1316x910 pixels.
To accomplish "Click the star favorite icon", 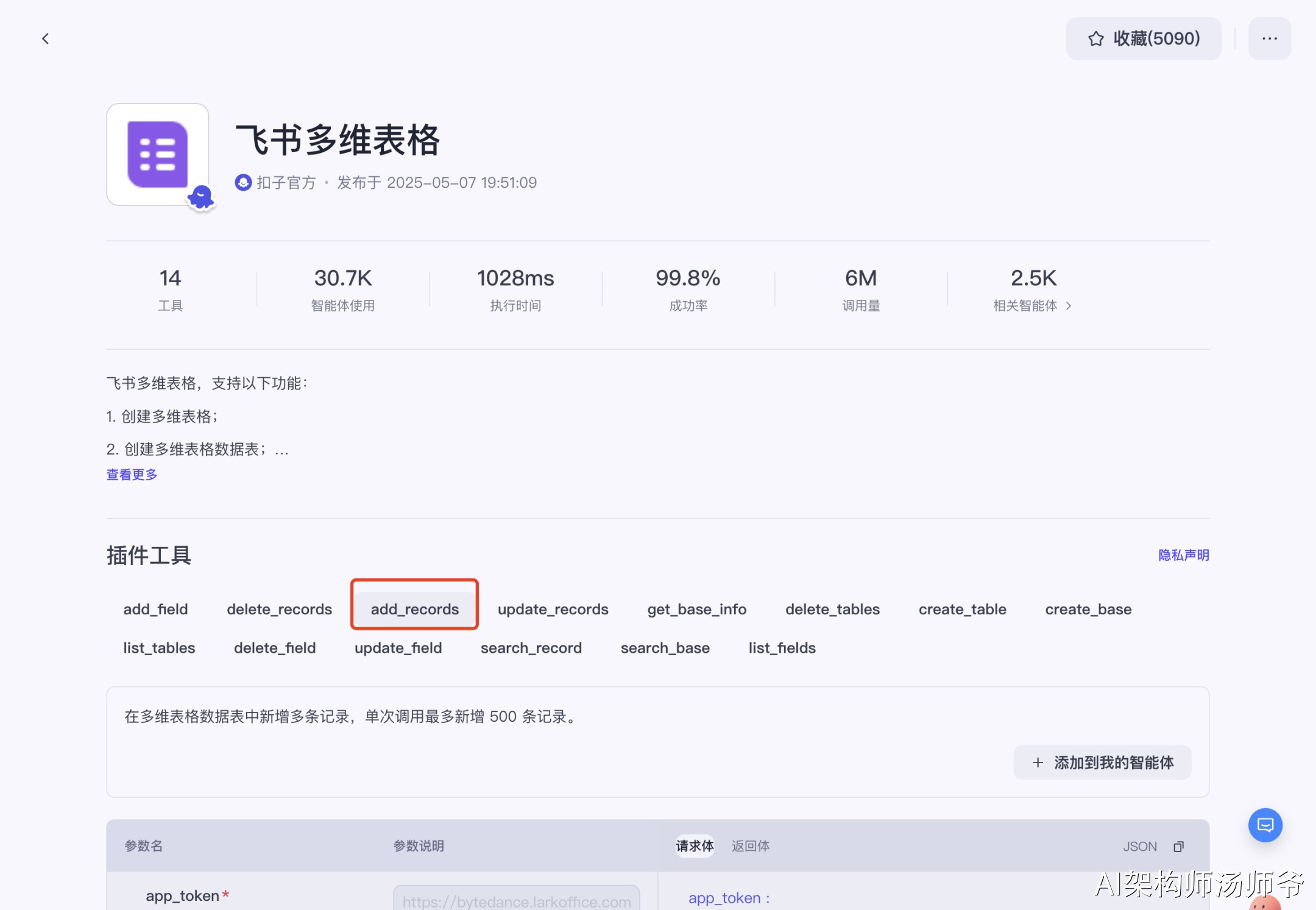I will point(1095,39).
